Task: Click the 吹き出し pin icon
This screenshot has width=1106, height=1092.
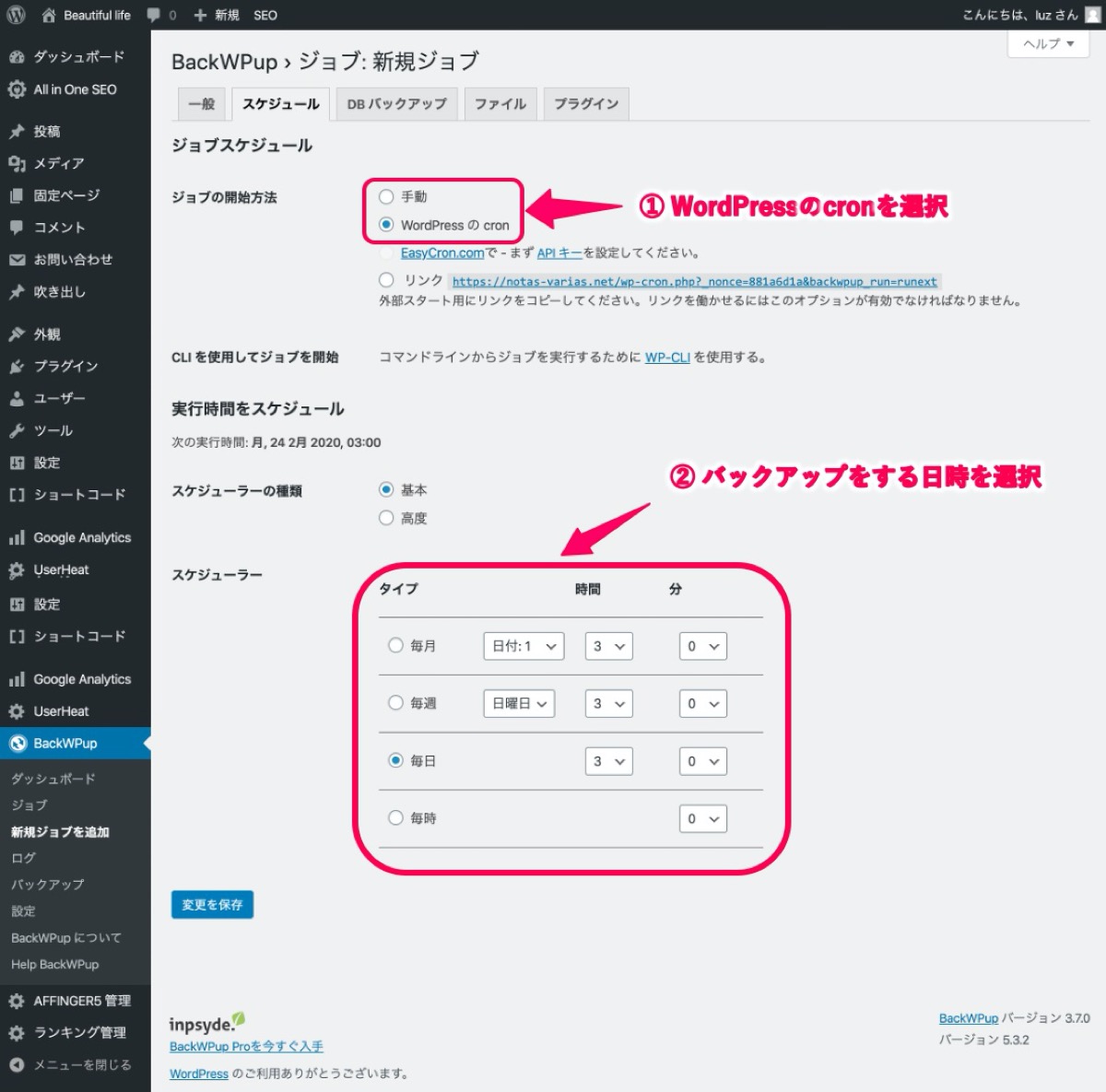Action: [17, 292]
